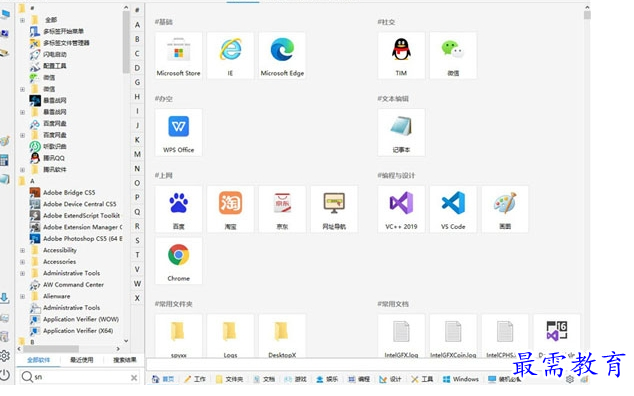Select the 娱乐 bottom tab
Viewport: 634px width, 396px height.
327,379
